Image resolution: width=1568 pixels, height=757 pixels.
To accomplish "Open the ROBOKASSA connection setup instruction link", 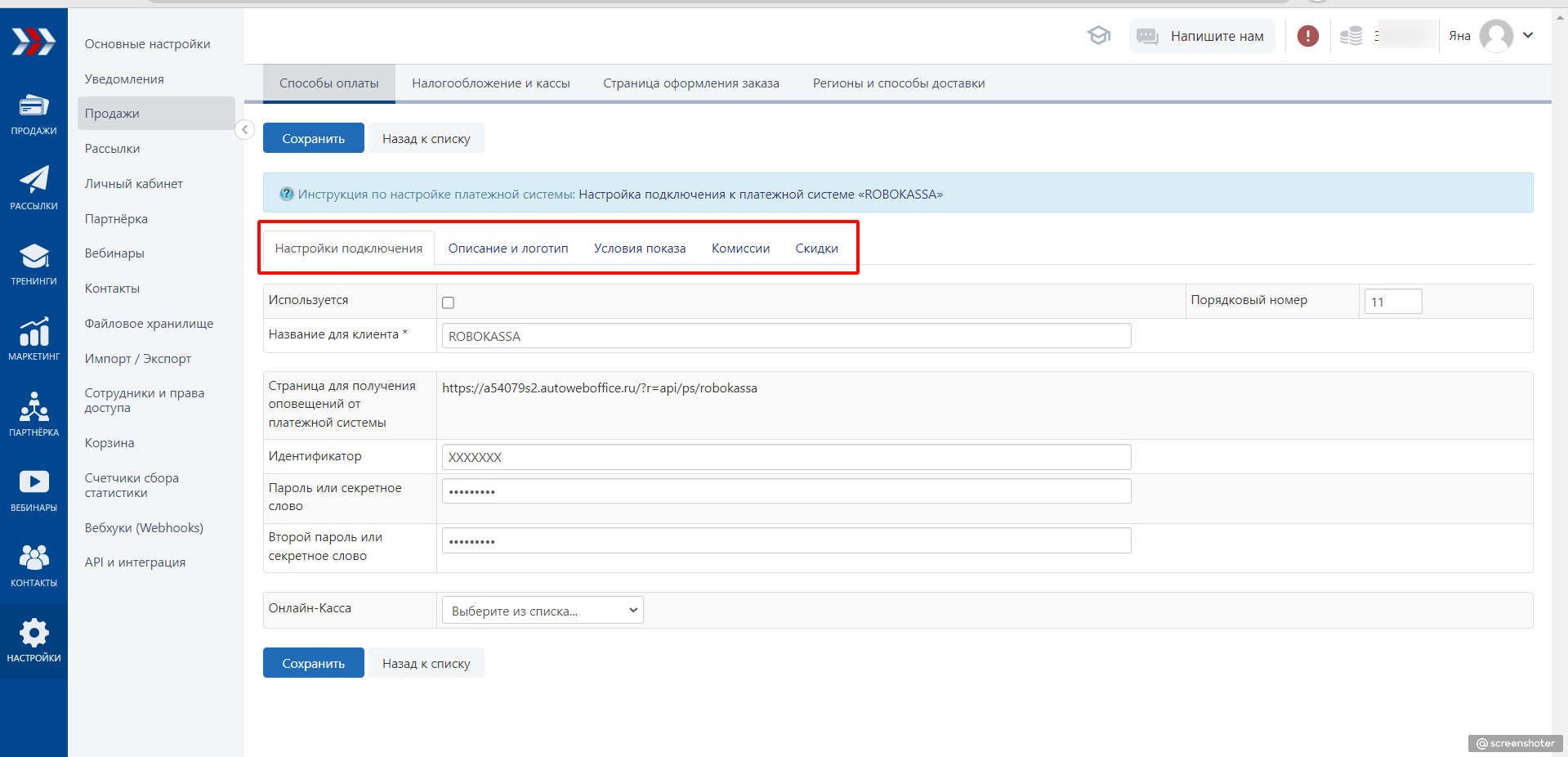I will pyautogui.click(x=761, y=195).
